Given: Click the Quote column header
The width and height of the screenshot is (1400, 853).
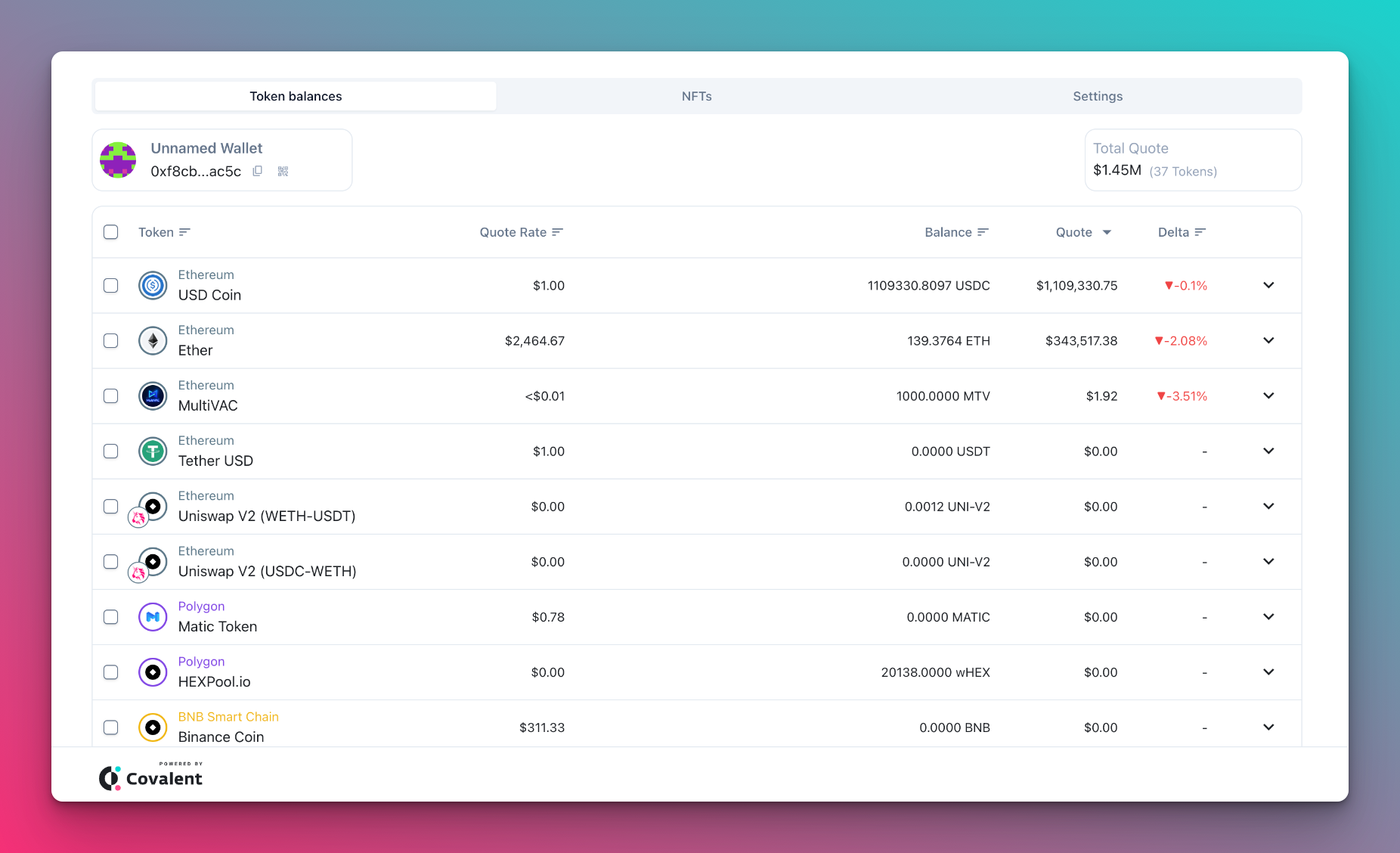Looking at the screenshot, I should (1073, 232).
